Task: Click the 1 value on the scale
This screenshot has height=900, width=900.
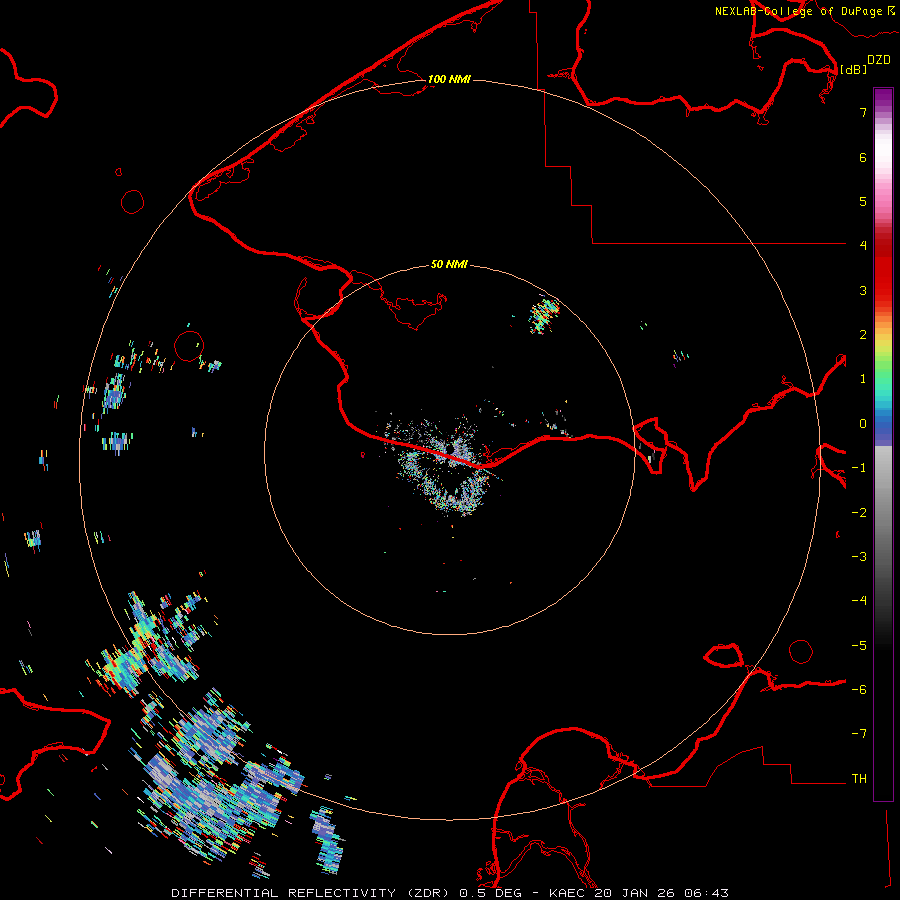Action: (863, 379)
